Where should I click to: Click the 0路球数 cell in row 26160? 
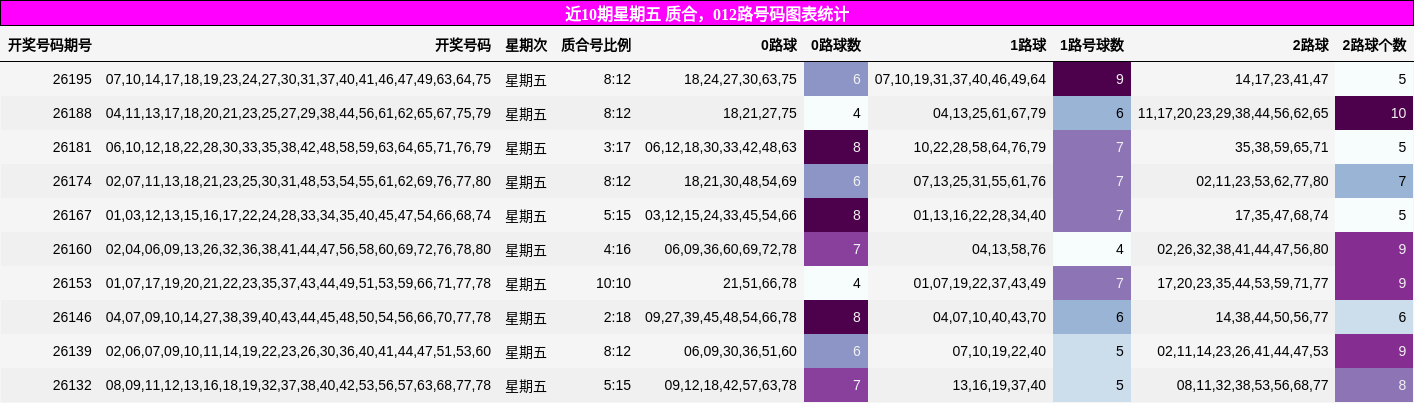(836, 249)
